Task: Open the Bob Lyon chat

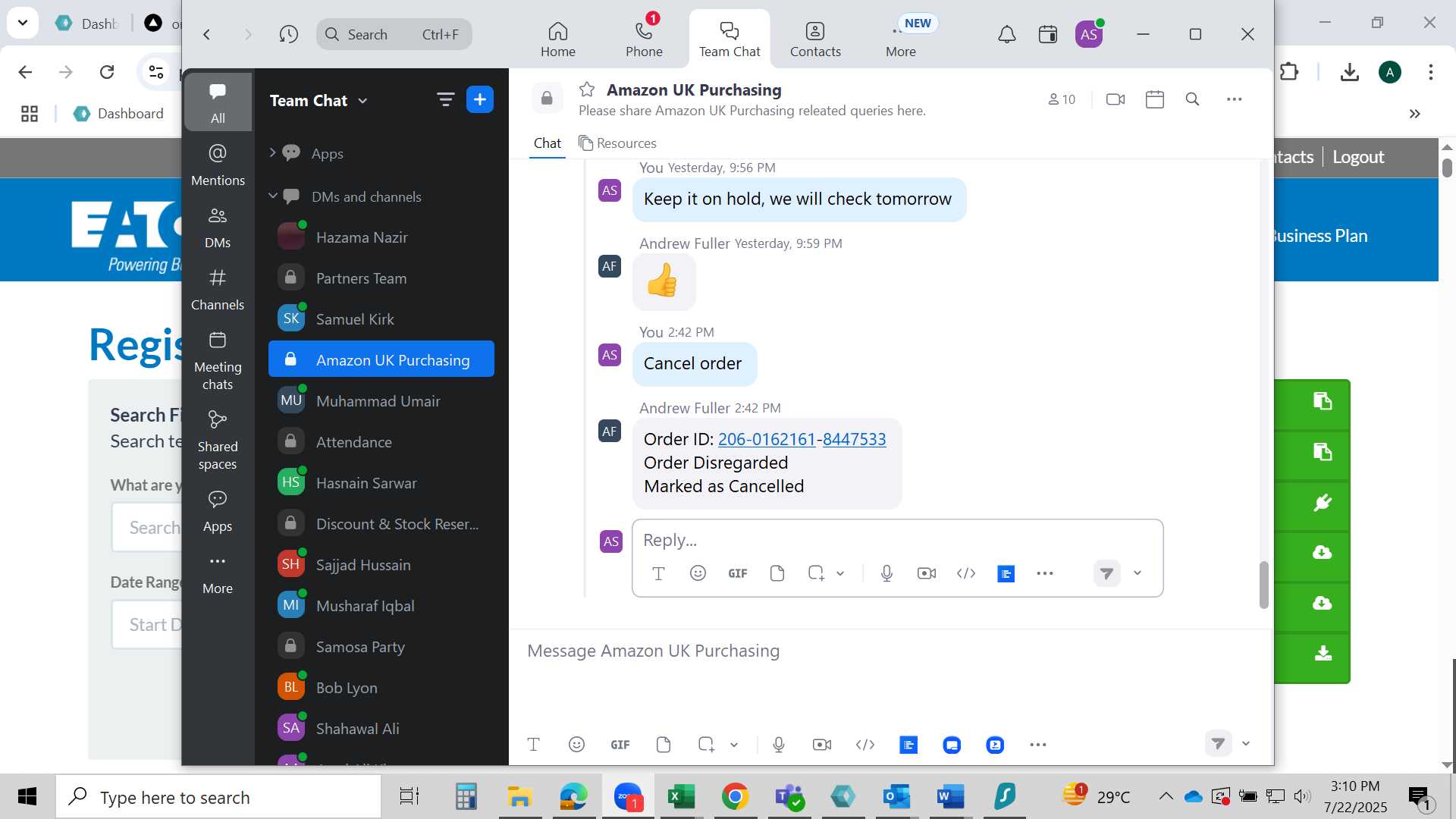Action: [381, 688]
